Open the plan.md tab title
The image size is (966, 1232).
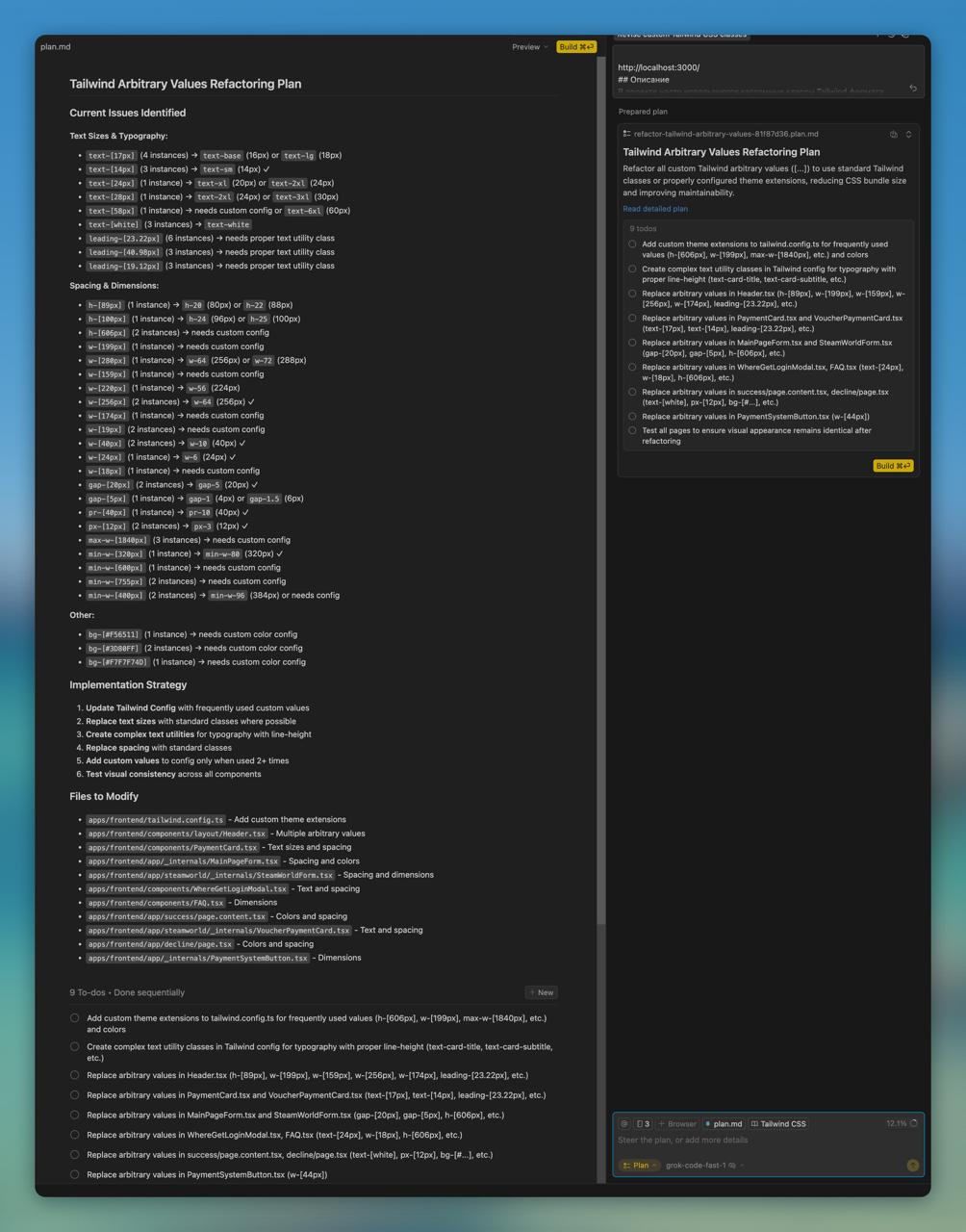(x=56, y=46)
